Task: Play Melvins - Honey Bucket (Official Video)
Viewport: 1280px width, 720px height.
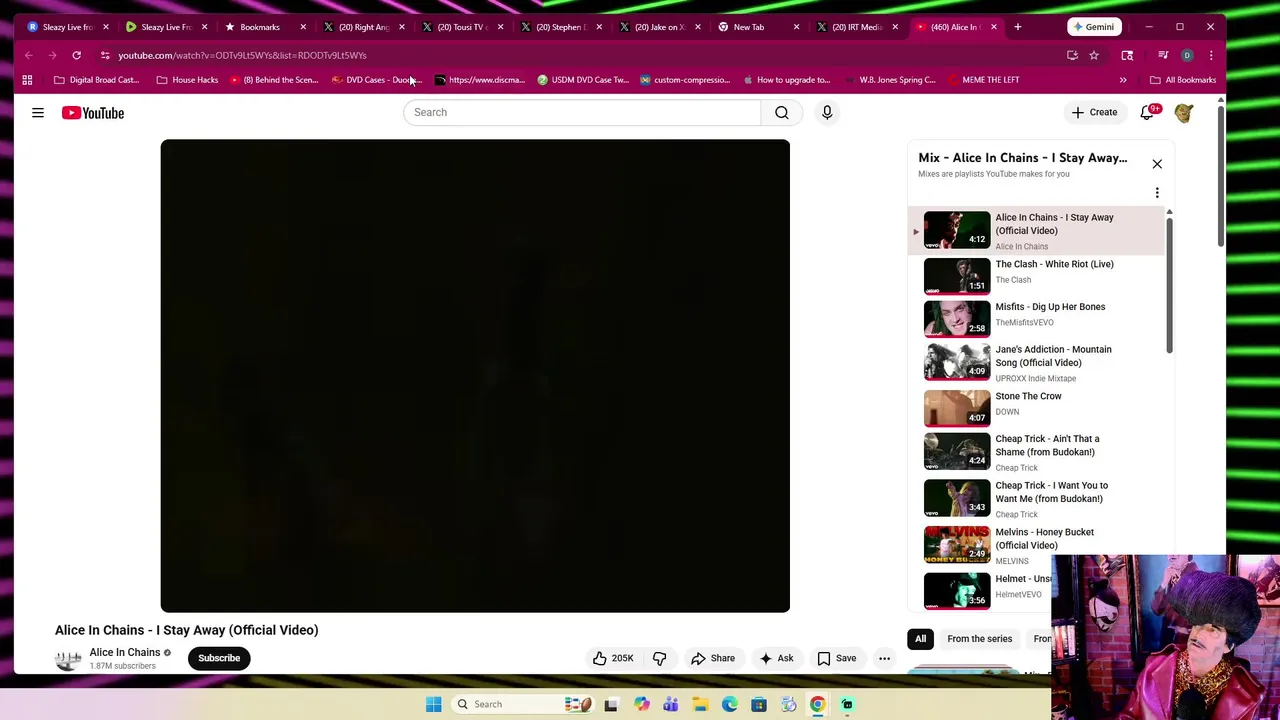Action: pos(1038,545)
